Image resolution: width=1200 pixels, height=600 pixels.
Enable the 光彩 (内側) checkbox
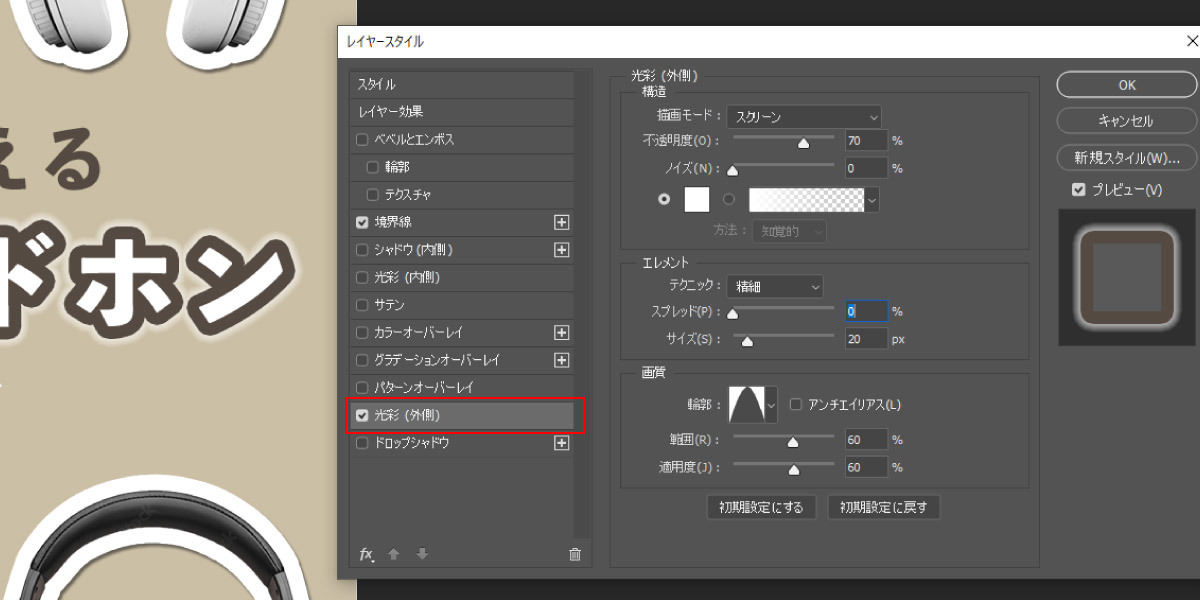pos(362,277)
